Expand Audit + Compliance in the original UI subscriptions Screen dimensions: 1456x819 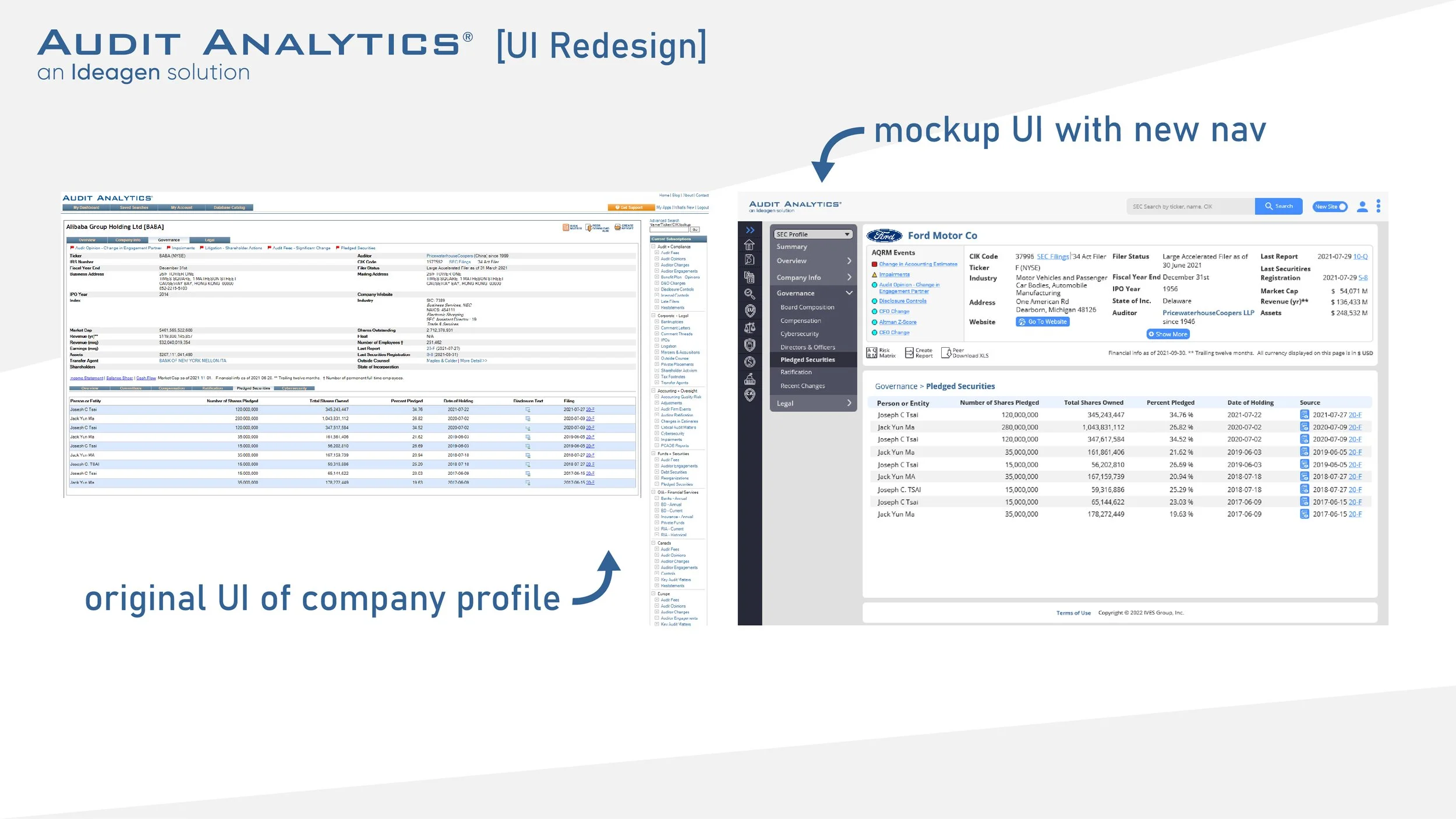(x=653, y=247)
